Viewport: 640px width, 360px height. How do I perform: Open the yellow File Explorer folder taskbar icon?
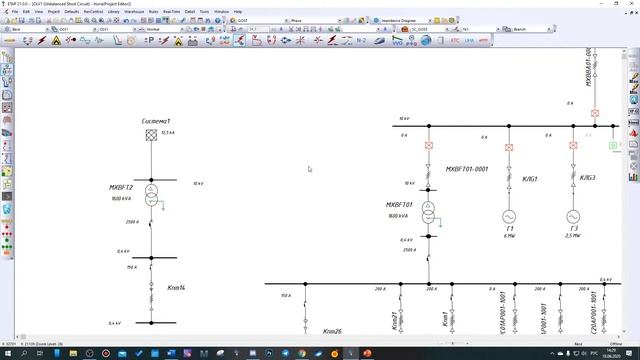point(73,353)
